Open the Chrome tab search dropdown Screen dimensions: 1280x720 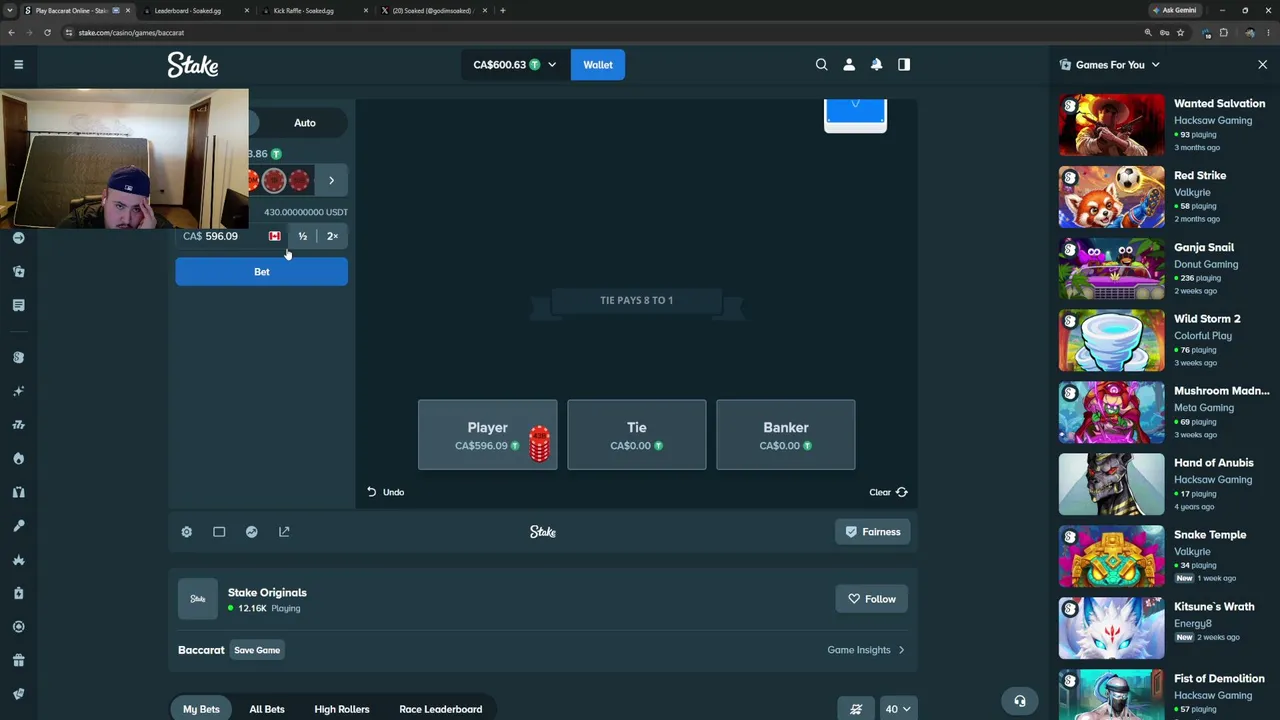coord(10,10)
